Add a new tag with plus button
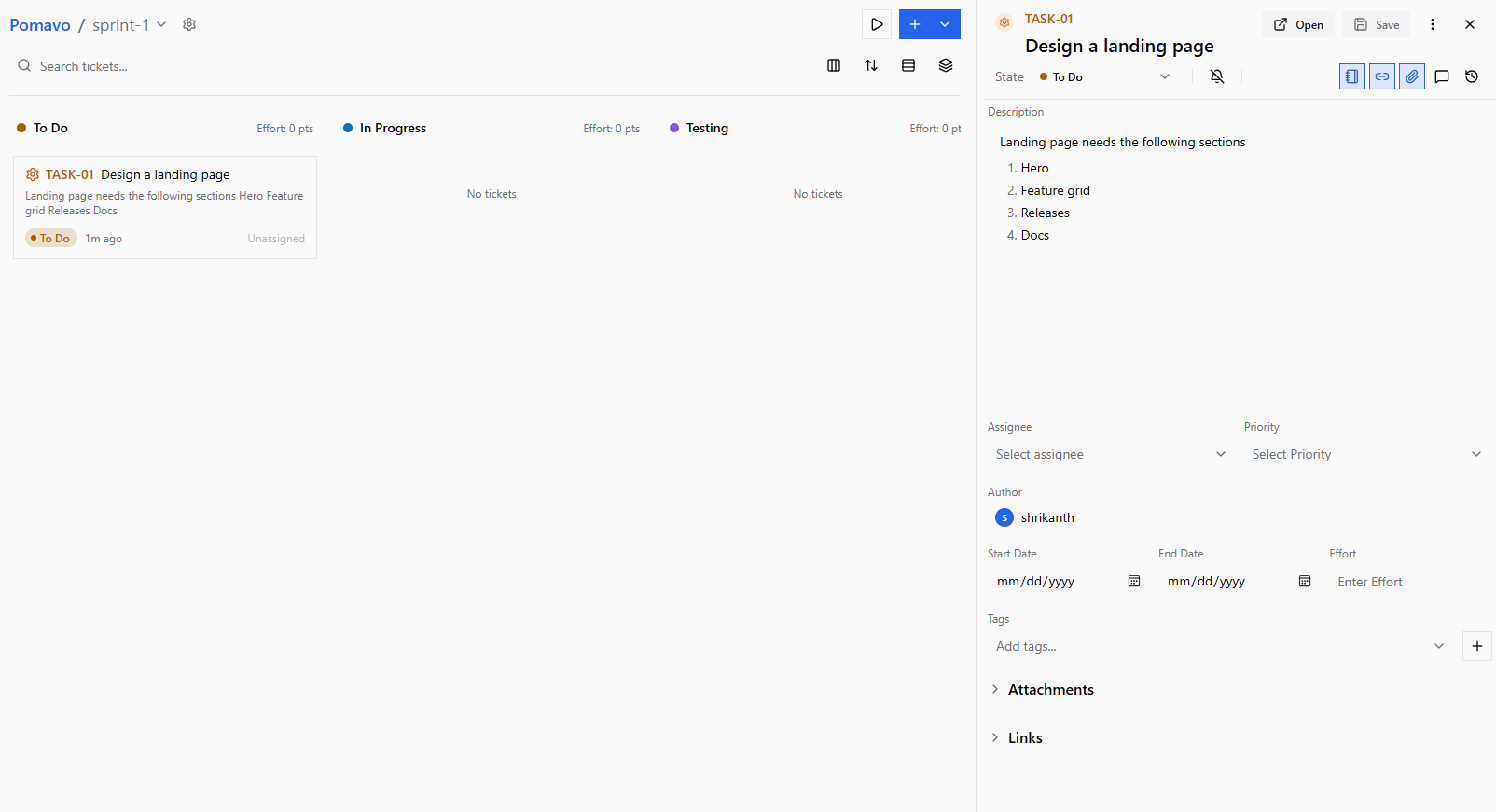 pos(1477,646)
